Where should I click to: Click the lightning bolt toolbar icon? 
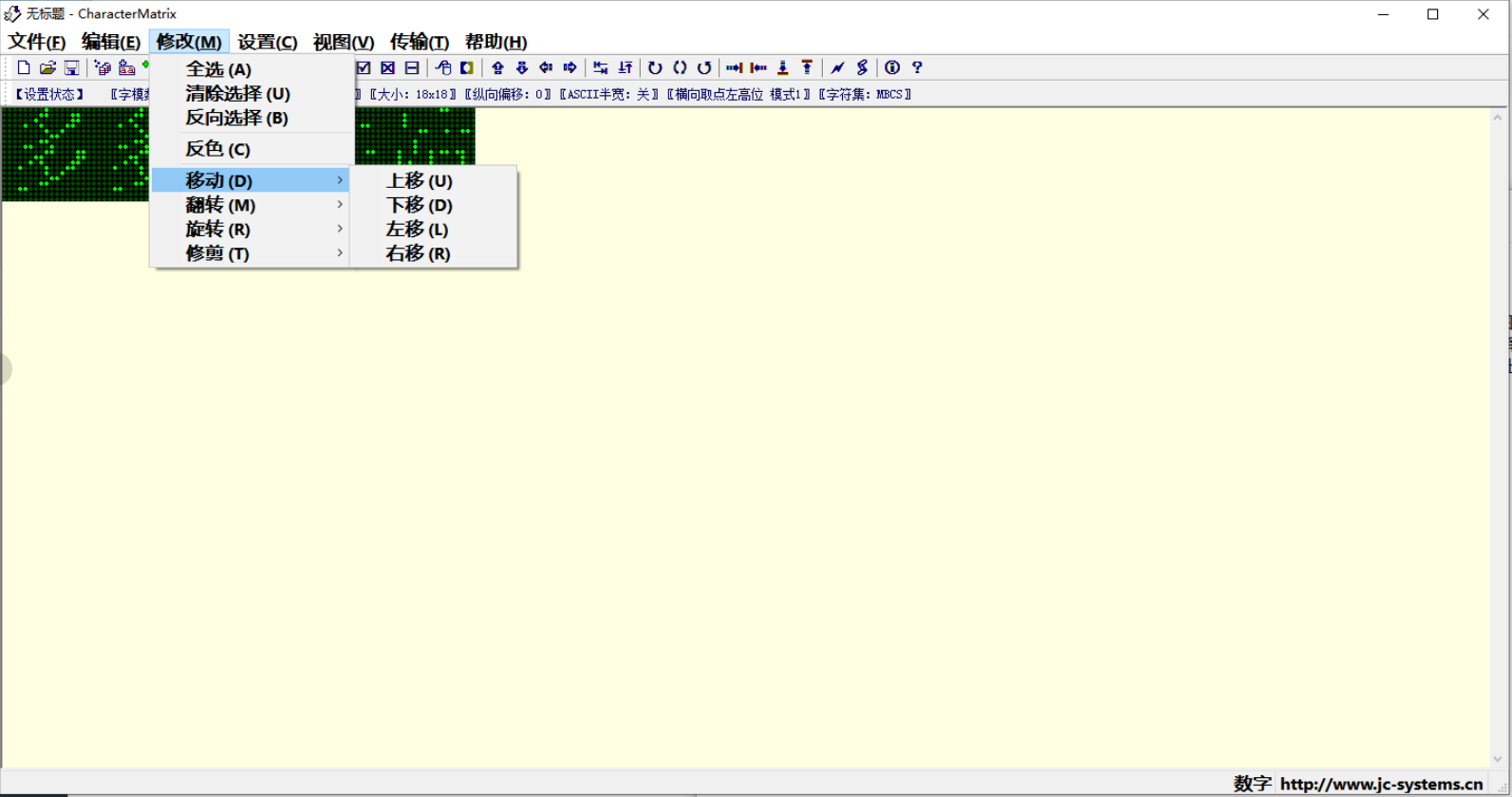coord(837,67)
